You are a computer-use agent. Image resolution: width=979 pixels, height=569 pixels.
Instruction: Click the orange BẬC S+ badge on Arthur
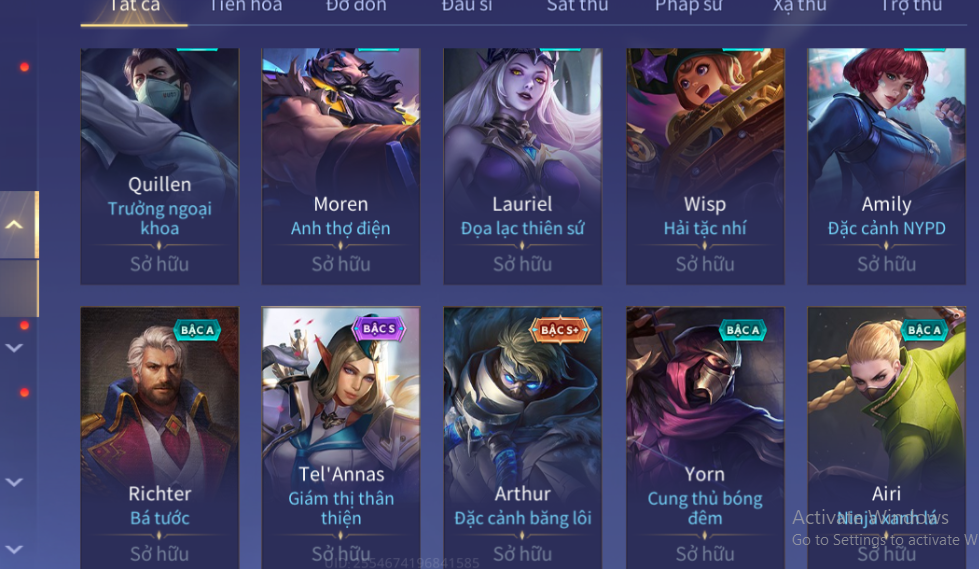coord(559,330)
